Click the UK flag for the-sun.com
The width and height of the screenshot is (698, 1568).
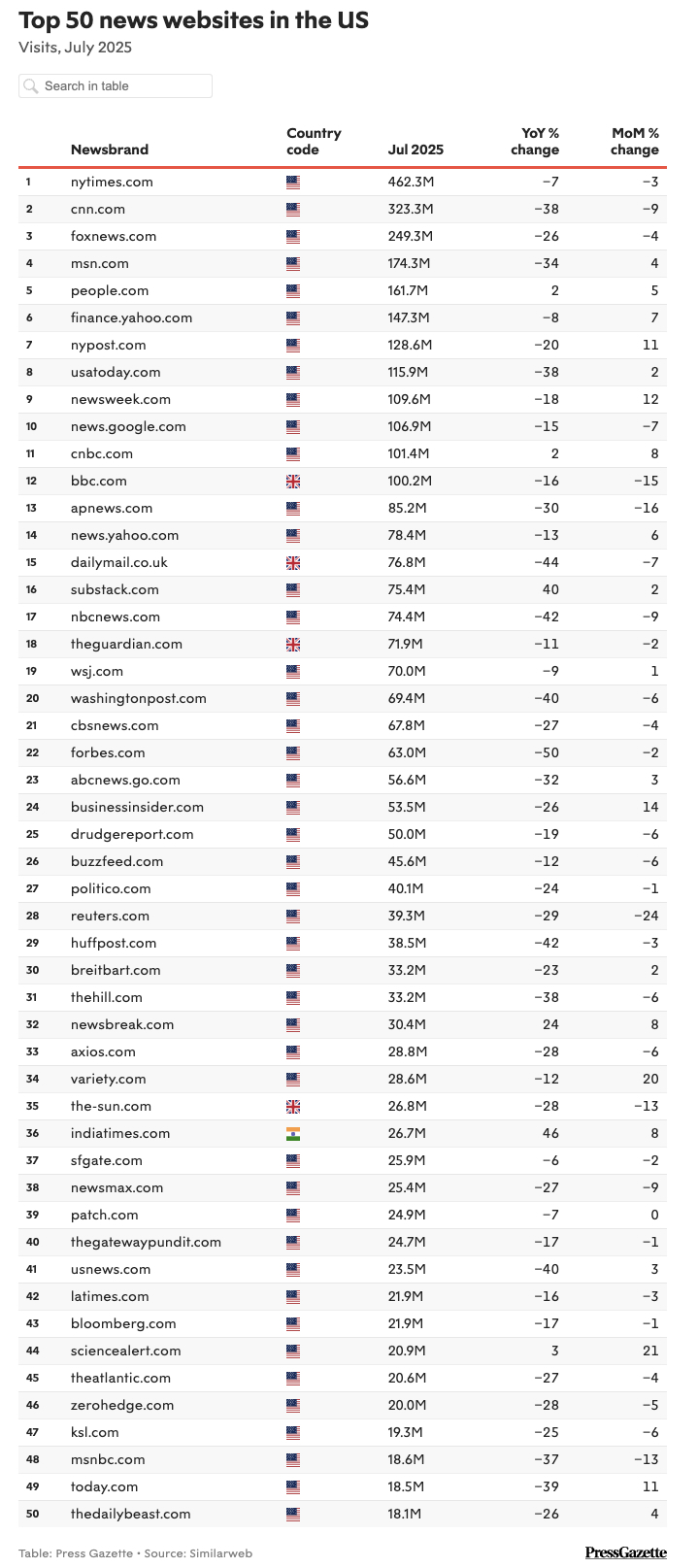293,1106
